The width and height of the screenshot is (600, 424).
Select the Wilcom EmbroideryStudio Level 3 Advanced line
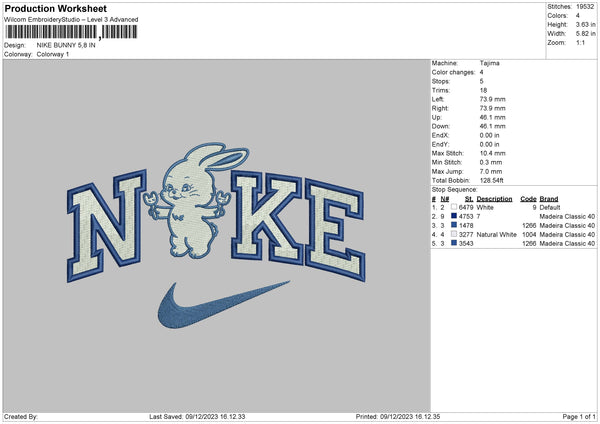(x=71, y=20)
